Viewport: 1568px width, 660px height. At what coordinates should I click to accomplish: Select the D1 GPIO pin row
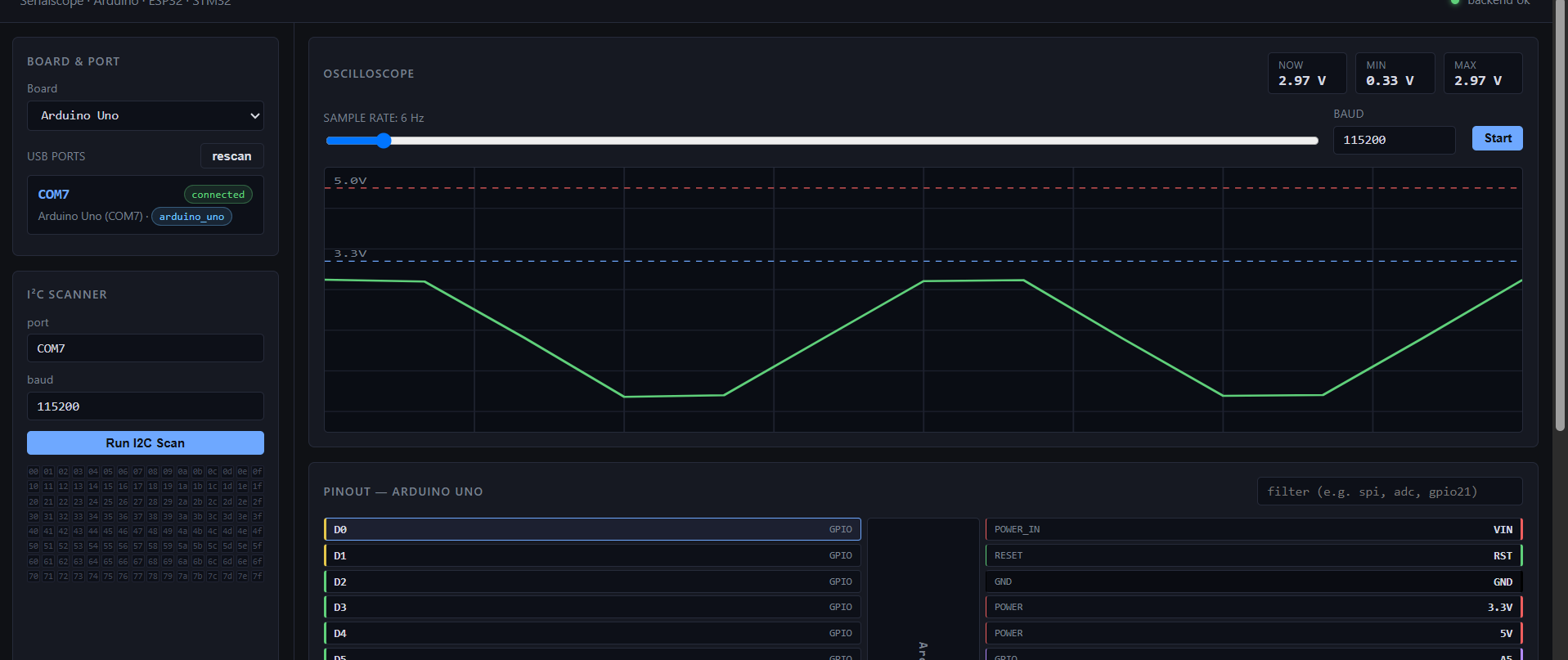coord(592,555)
